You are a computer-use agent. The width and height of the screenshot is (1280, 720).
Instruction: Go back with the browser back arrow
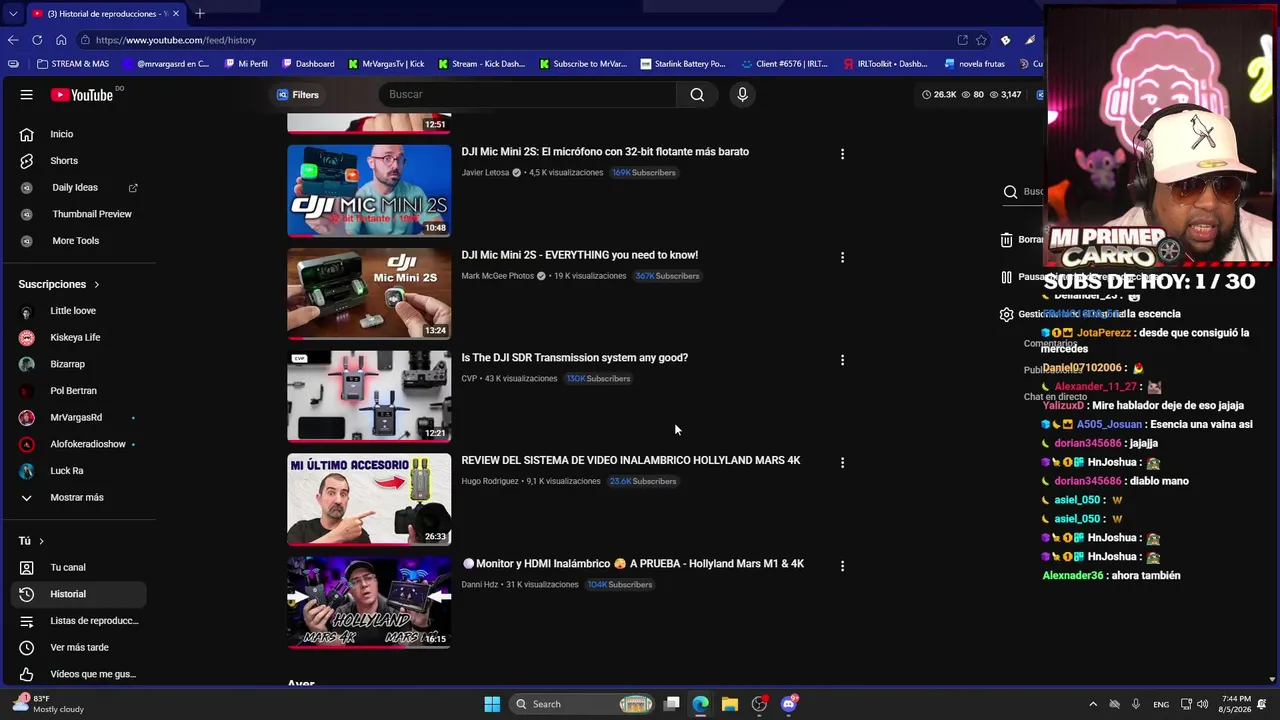(13, 40)
